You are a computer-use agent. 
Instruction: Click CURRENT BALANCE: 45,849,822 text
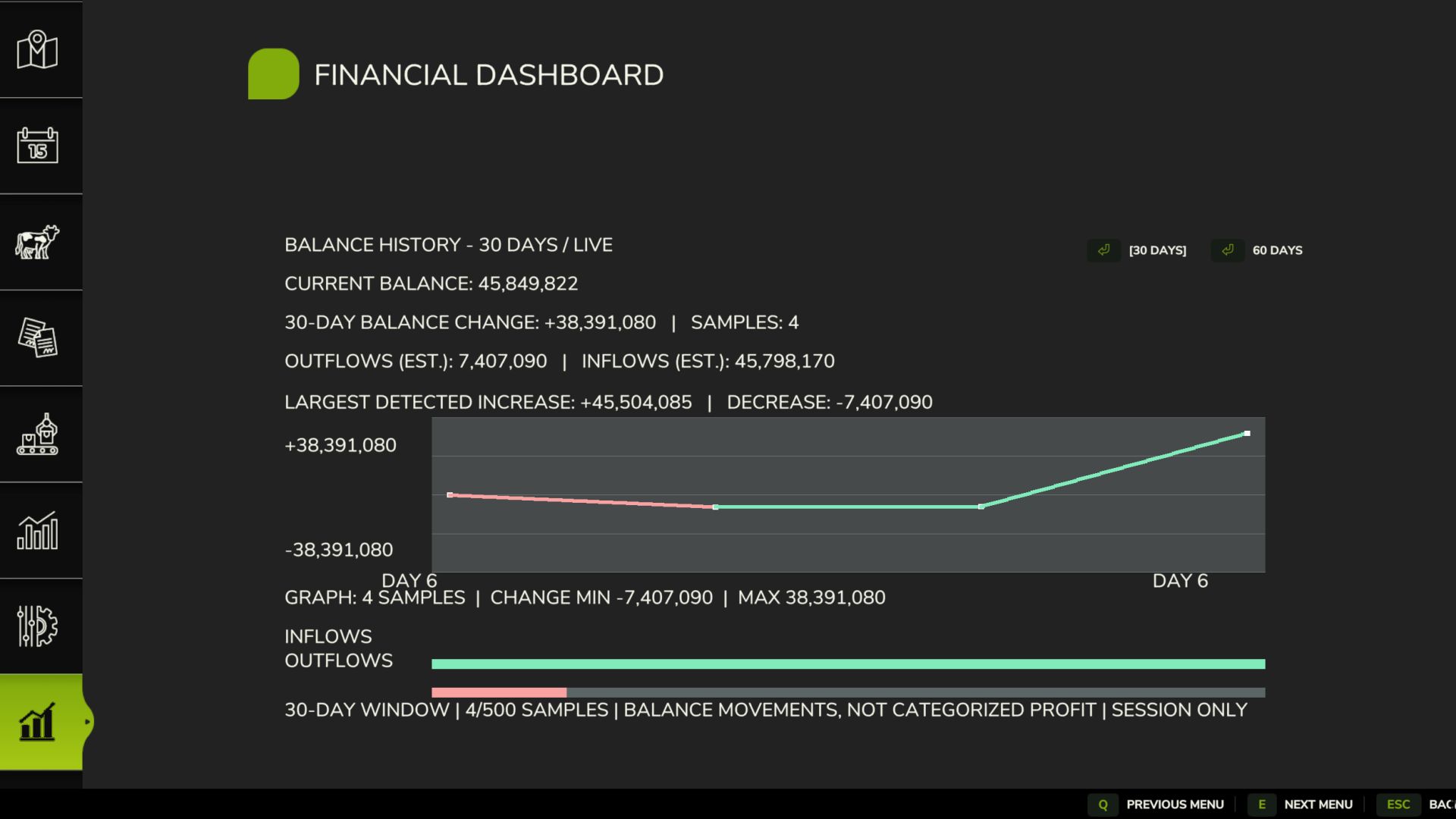431,284
